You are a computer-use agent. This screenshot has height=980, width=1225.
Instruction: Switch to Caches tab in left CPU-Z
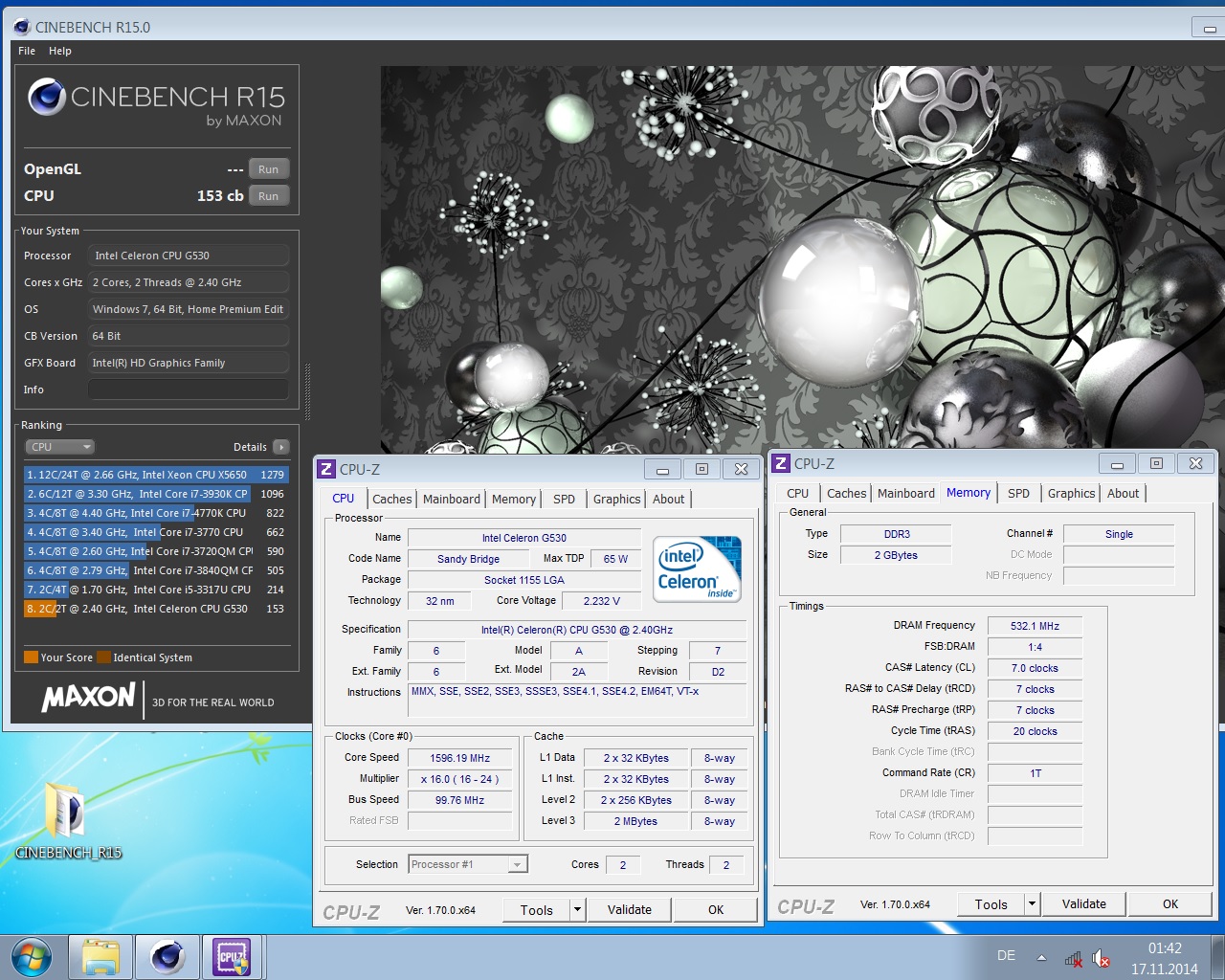391,500
